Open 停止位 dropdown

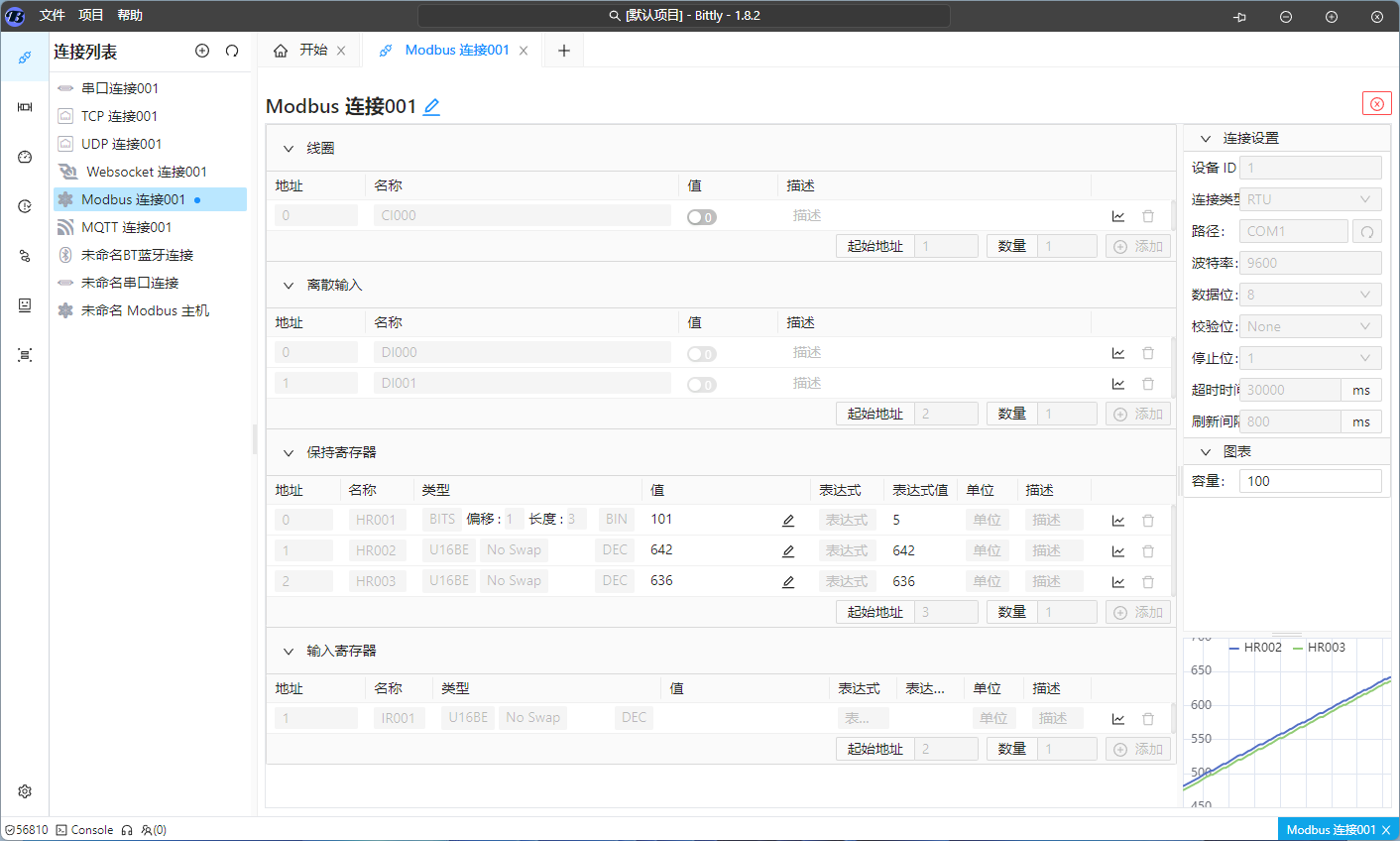coord(1311,358)
